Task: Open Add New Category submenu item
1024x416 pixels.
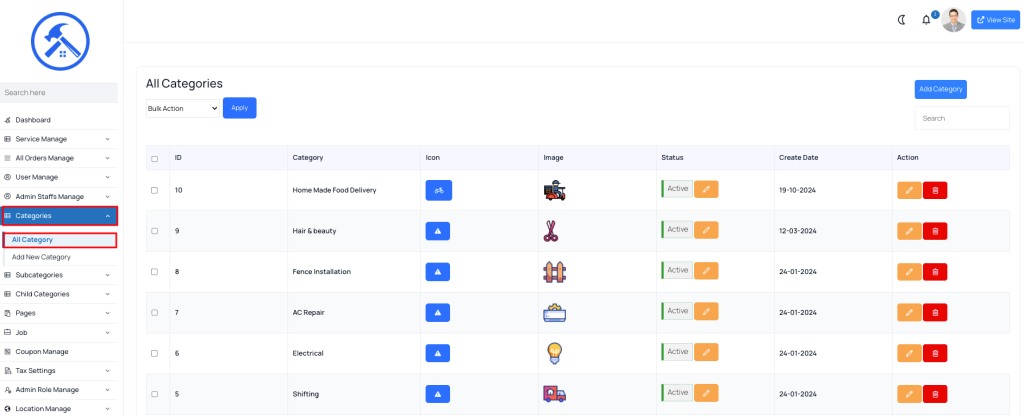Action: (x=41, y=257)
